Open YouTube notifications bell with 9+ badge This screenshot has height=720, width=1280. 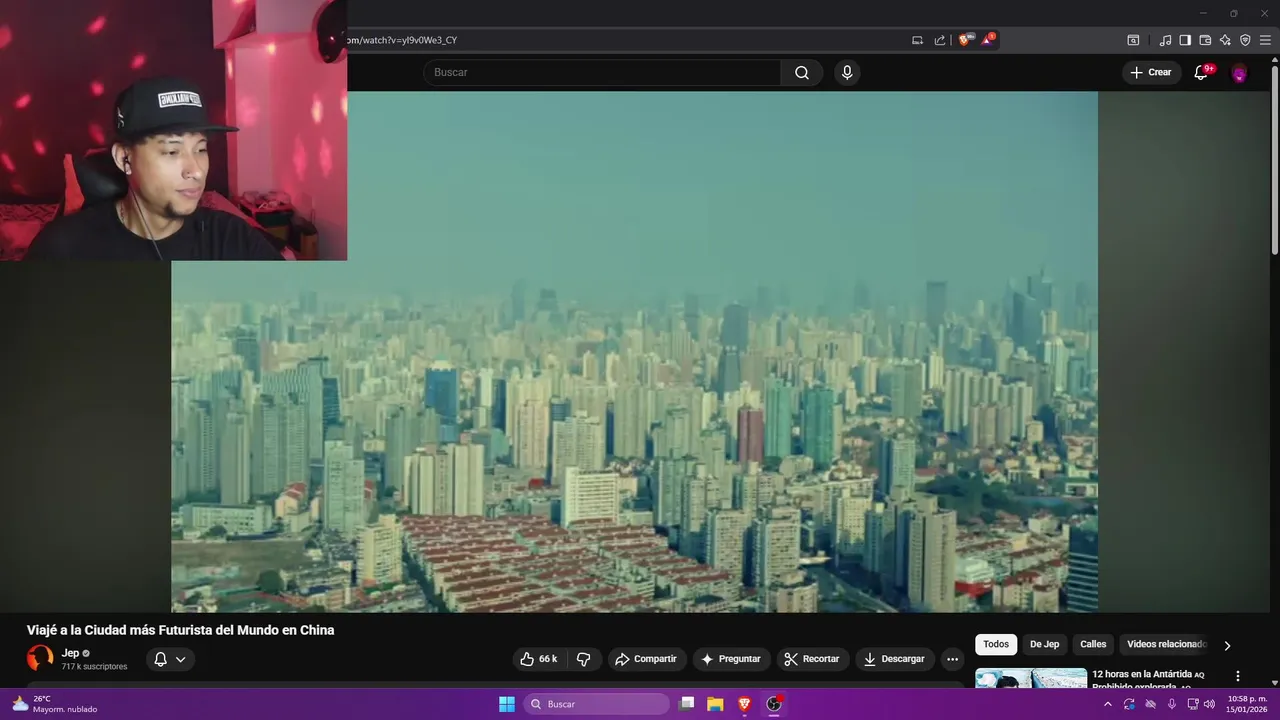pos(1202,72)
